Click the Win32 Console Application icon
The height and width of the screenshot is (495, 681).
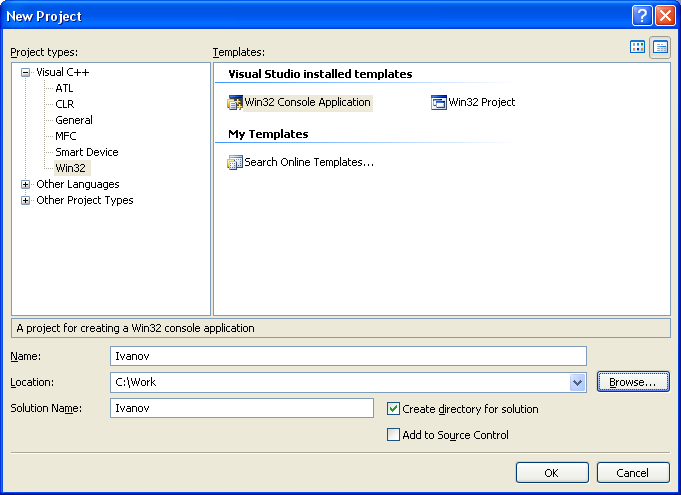point(235,103)
